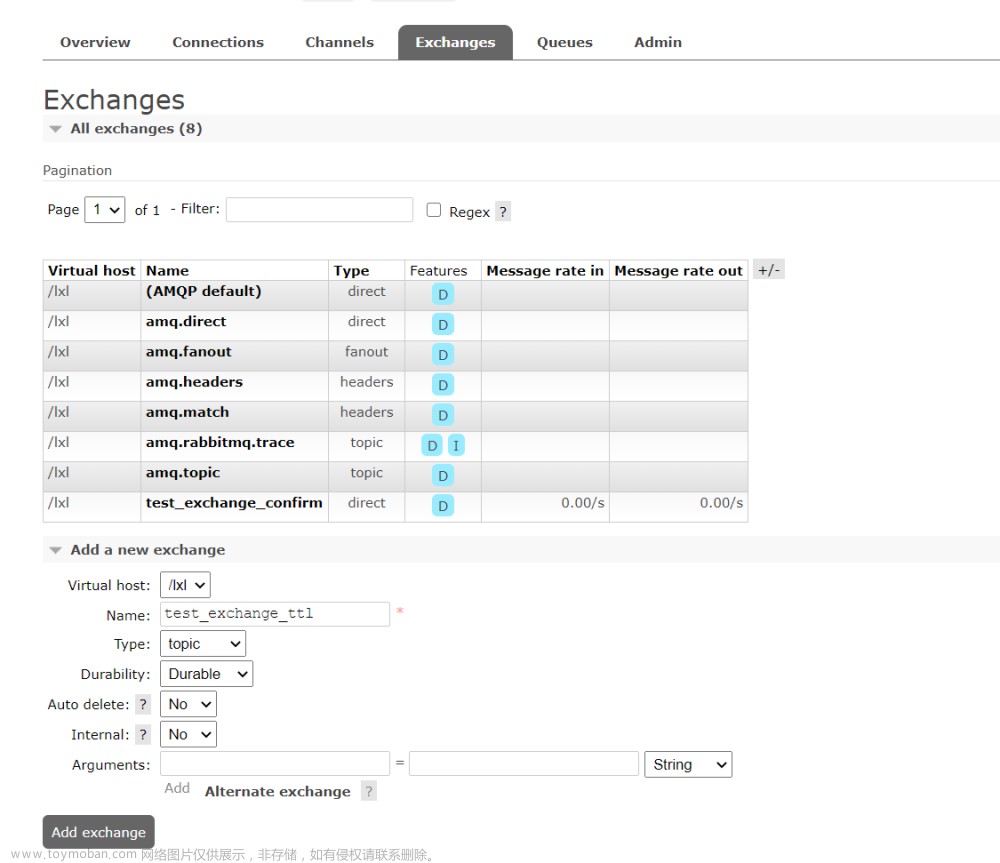This screenshot has width=1000, height=863.
Task: Open the amq.rabbitmq.trace exchange
Action: pos(220,442)
